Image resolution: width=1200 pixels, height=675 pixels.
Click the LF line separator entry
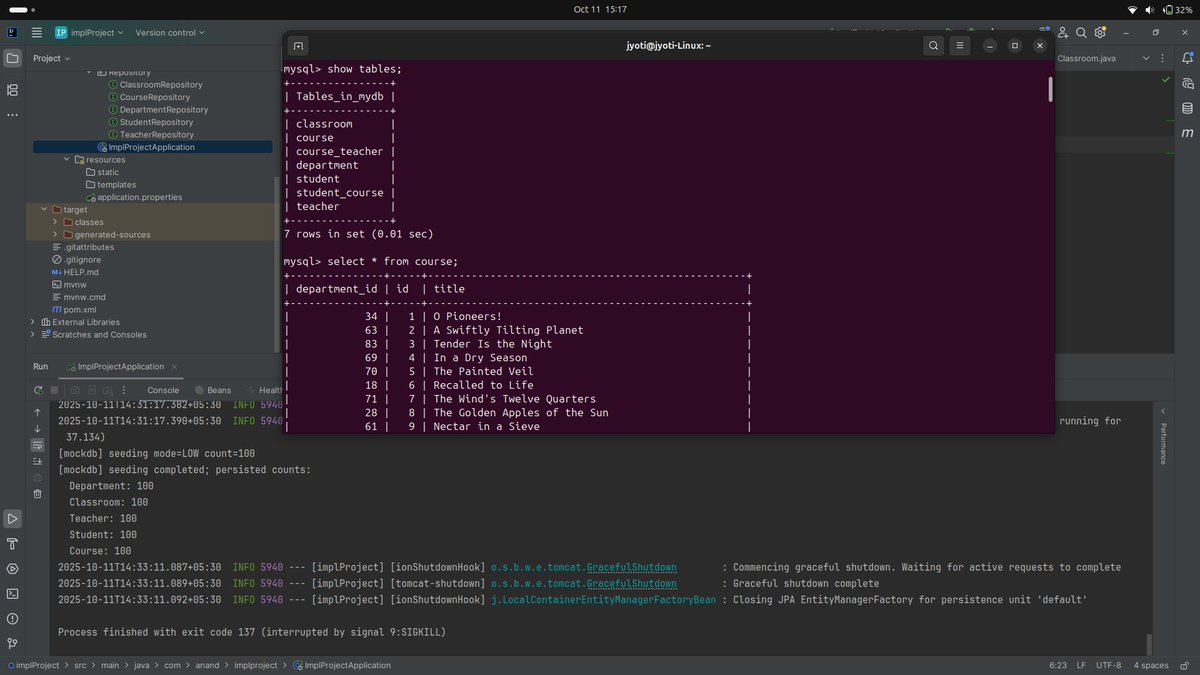tap(1079, 665)
